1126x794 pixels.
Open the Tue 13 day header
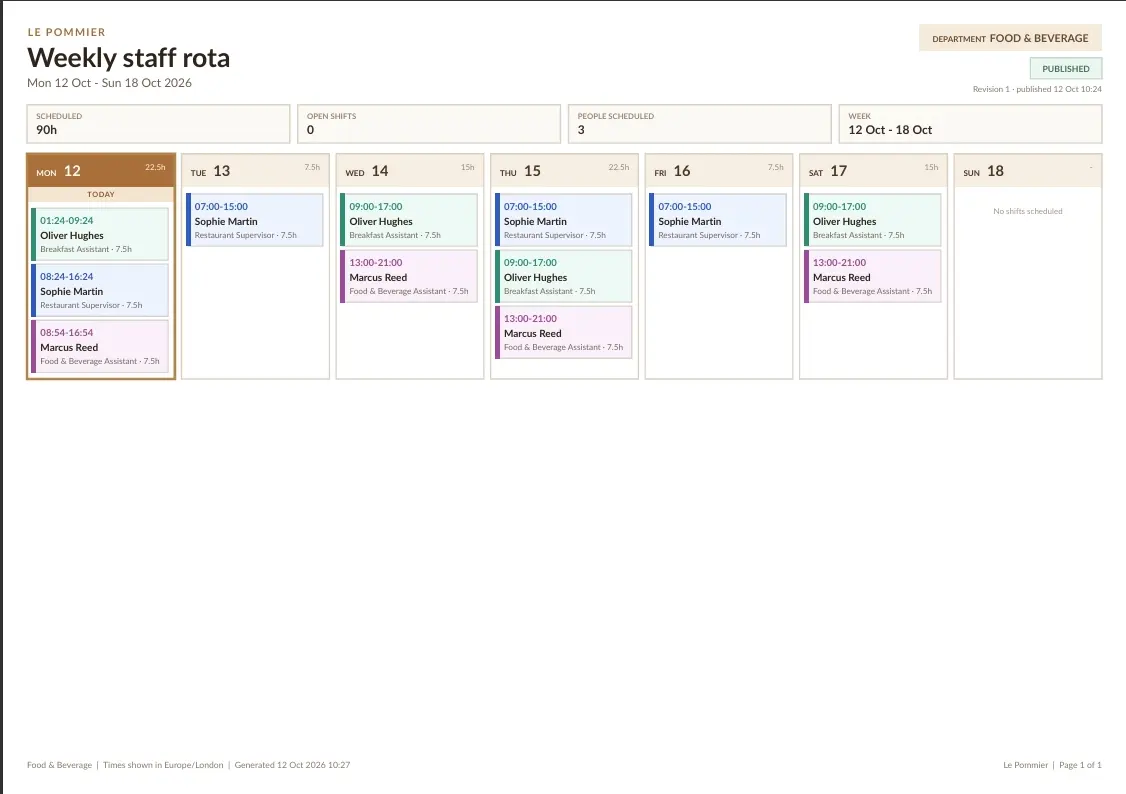pyautogui.click(x=256, y=171)
